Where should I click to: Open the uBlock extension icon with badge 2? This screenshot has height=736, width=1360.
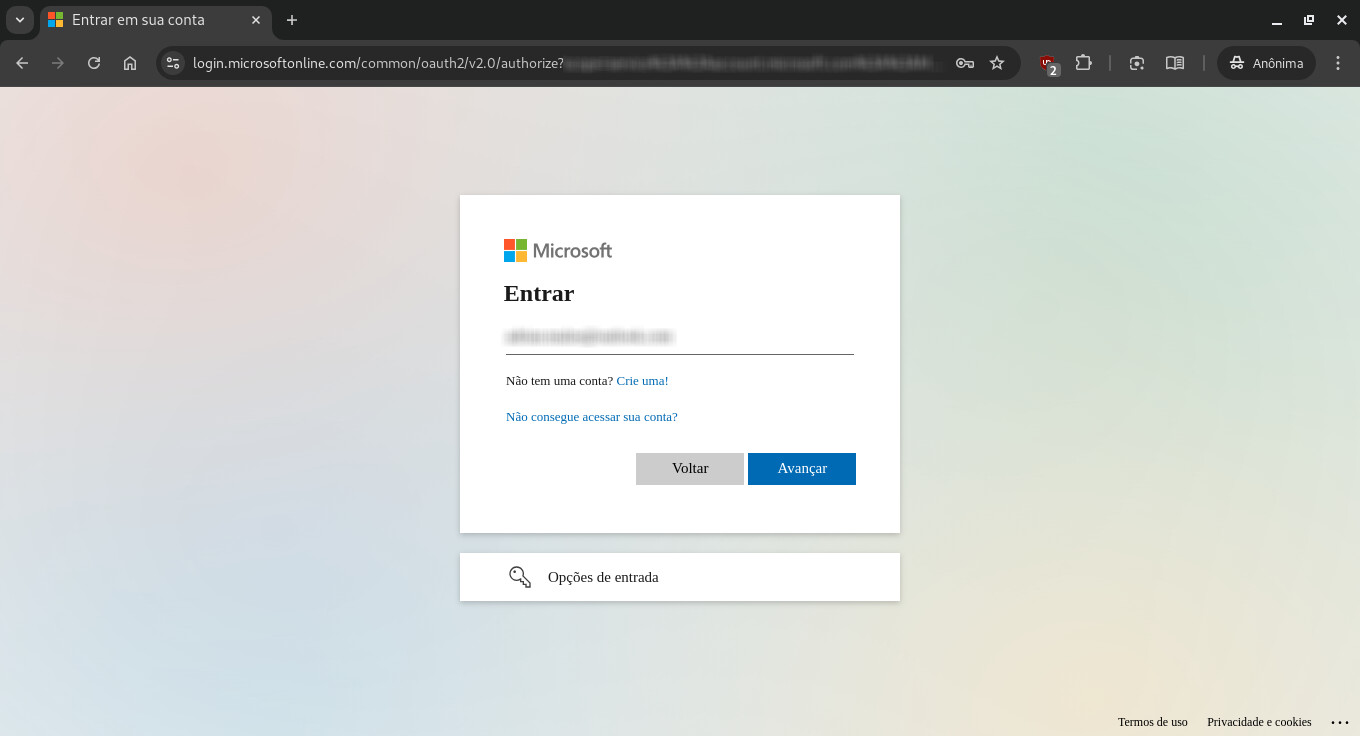tap(1048, 64)
